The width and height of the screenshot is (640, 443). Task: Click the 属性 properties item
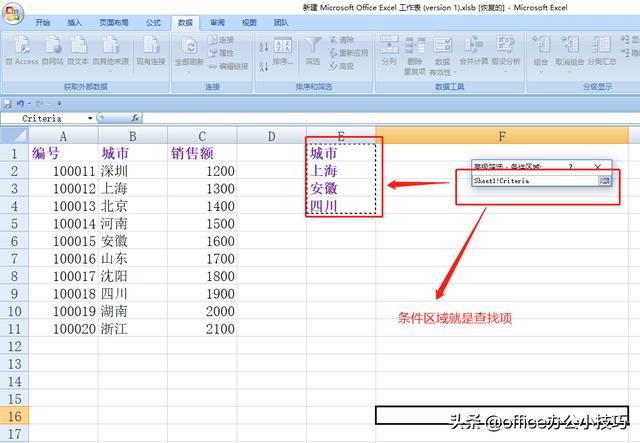[x=221, y=53]
